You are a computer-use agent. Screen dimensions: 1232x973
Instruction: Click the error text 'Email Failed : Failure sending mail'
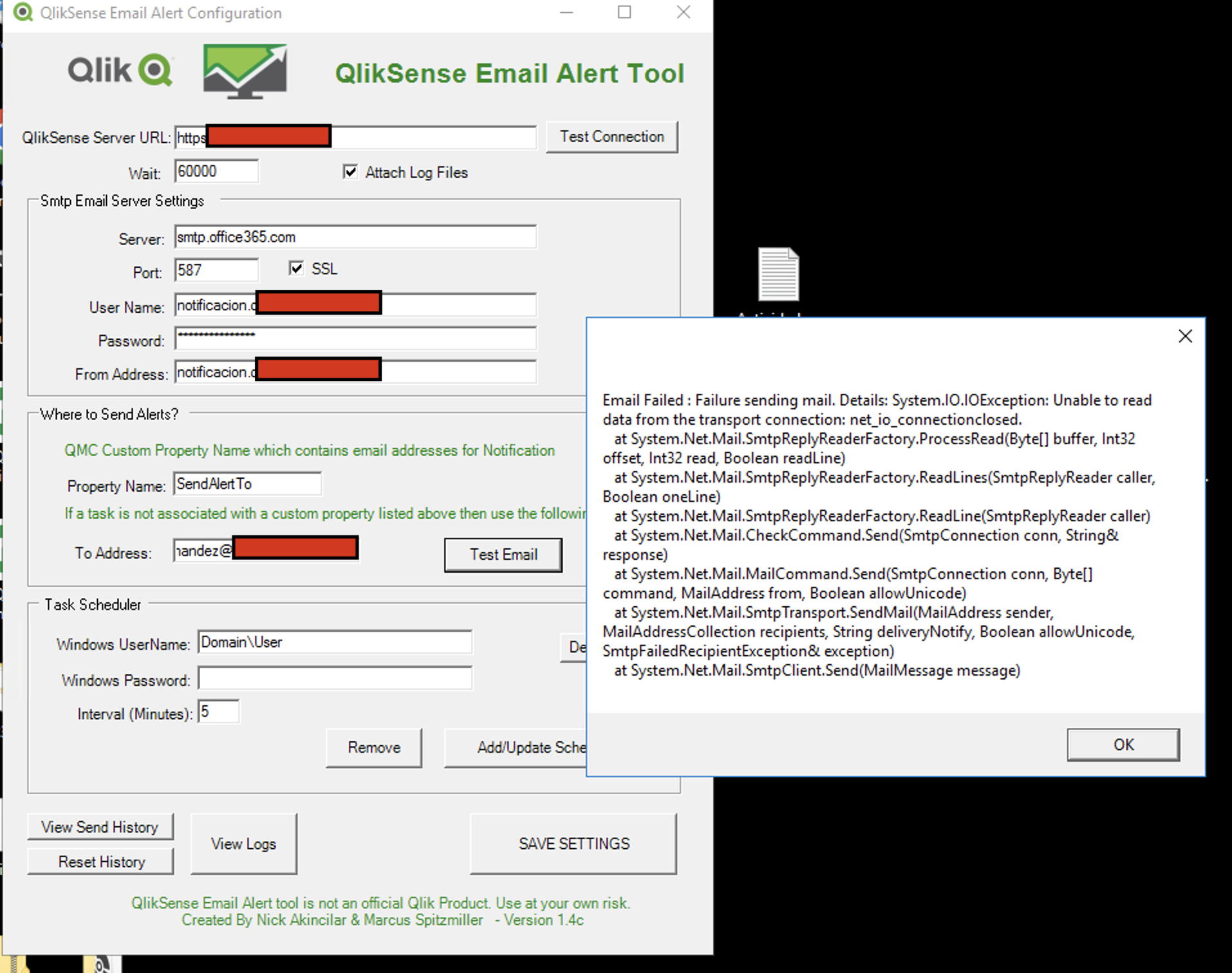coord(718,400)
